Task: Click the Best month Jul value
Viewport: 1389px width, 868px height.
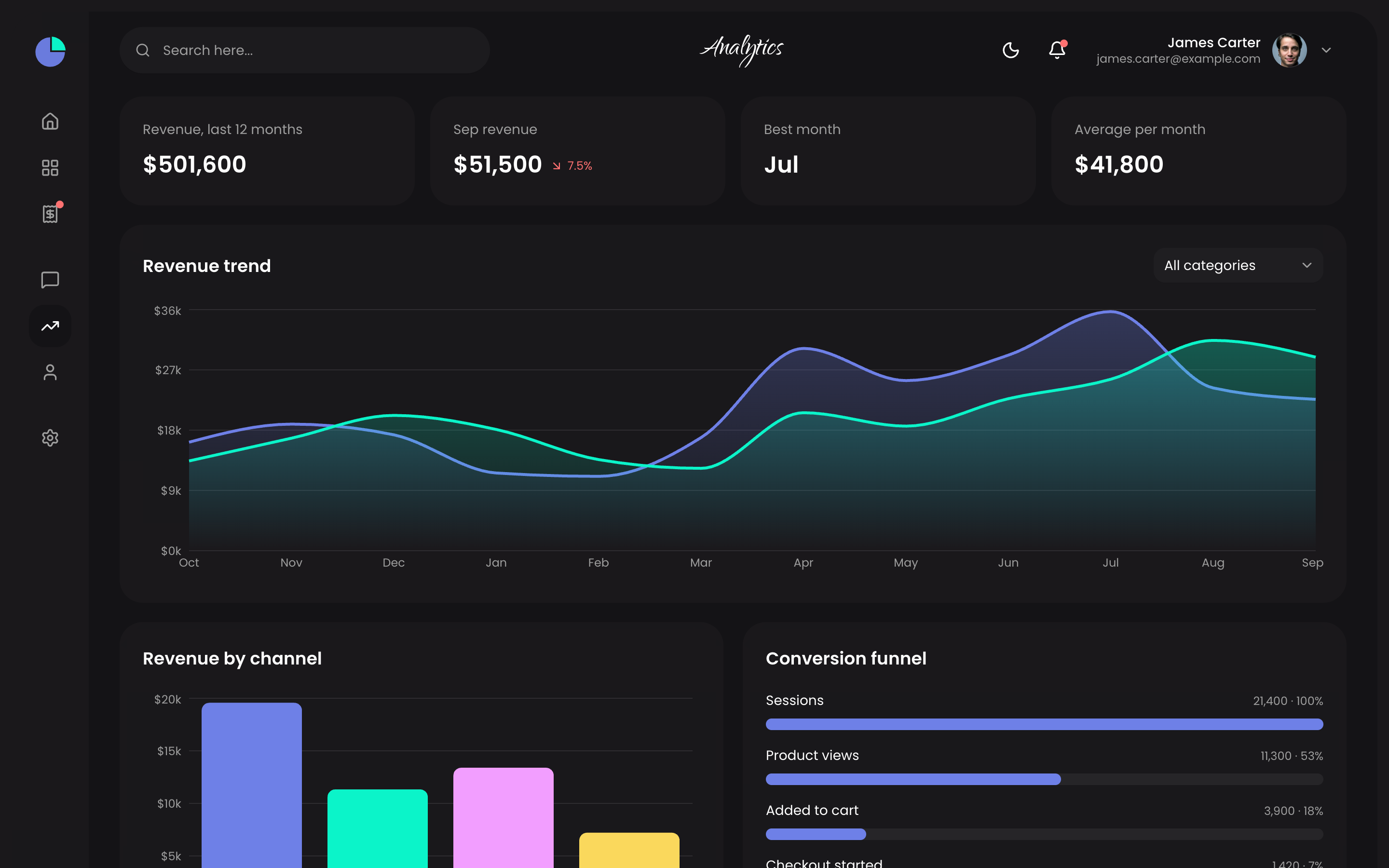Action: (x=781, y=165)
